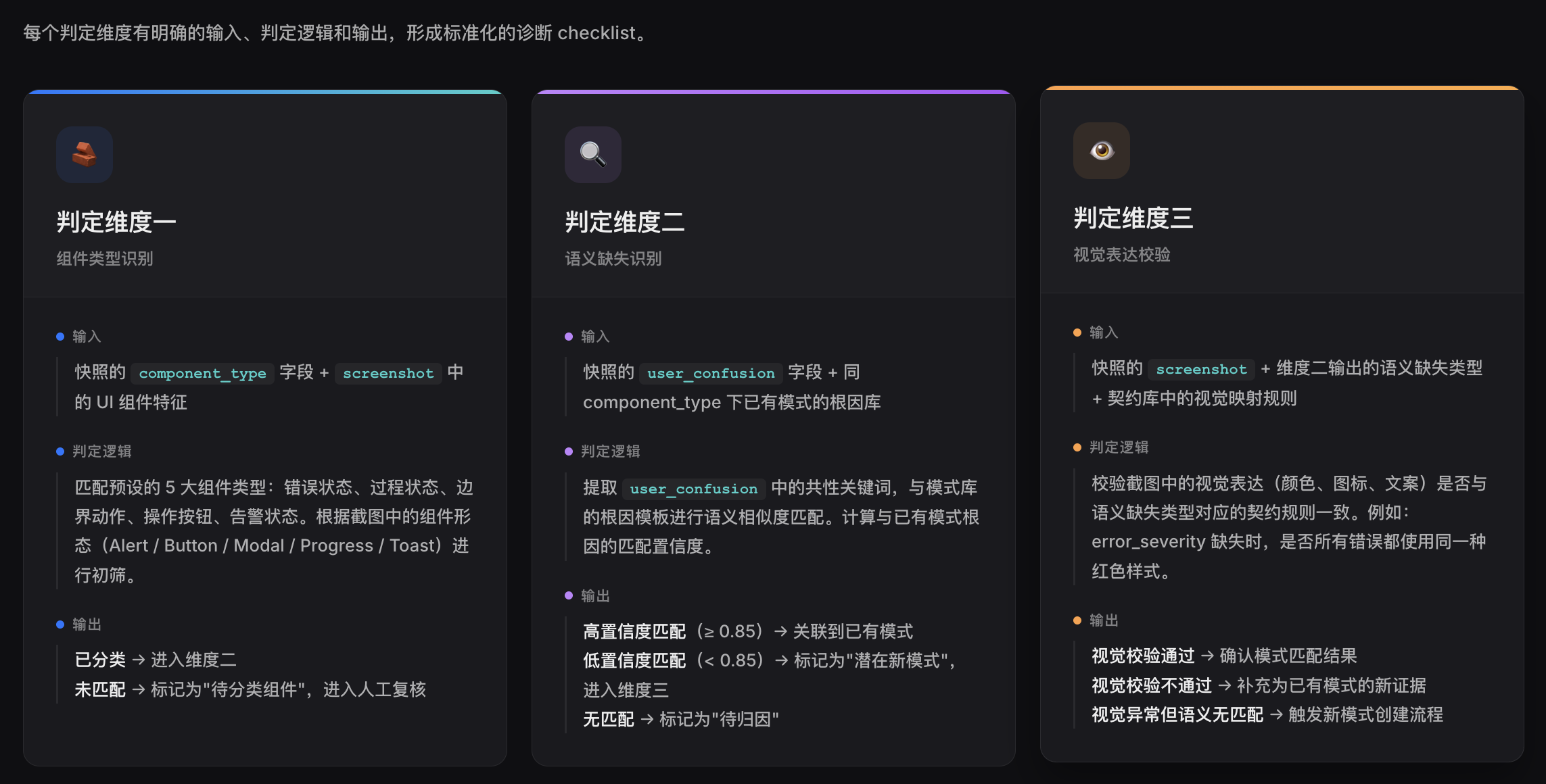The image size is (1546, 784).
Task: Click blue bullet beside first card 输出
Action: click(x=60, y=624)
